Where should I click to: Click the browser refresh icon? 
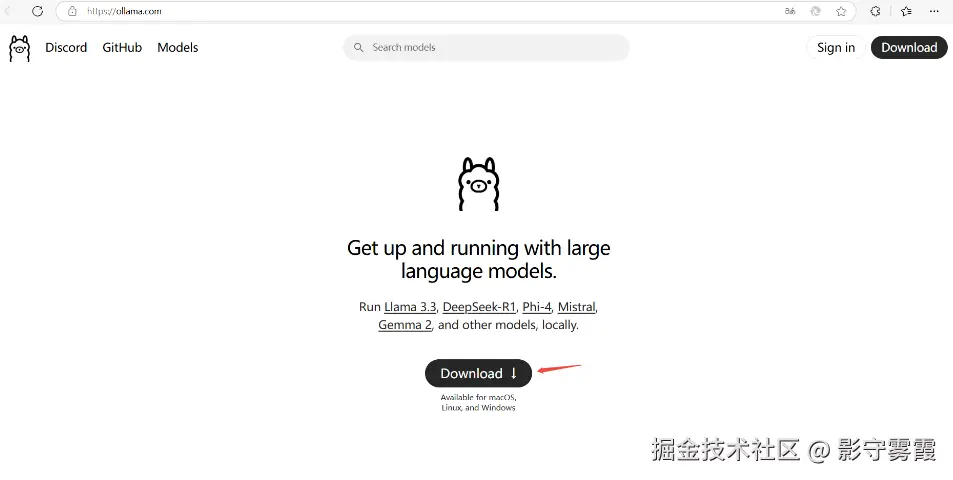click(x=38, y=11)
